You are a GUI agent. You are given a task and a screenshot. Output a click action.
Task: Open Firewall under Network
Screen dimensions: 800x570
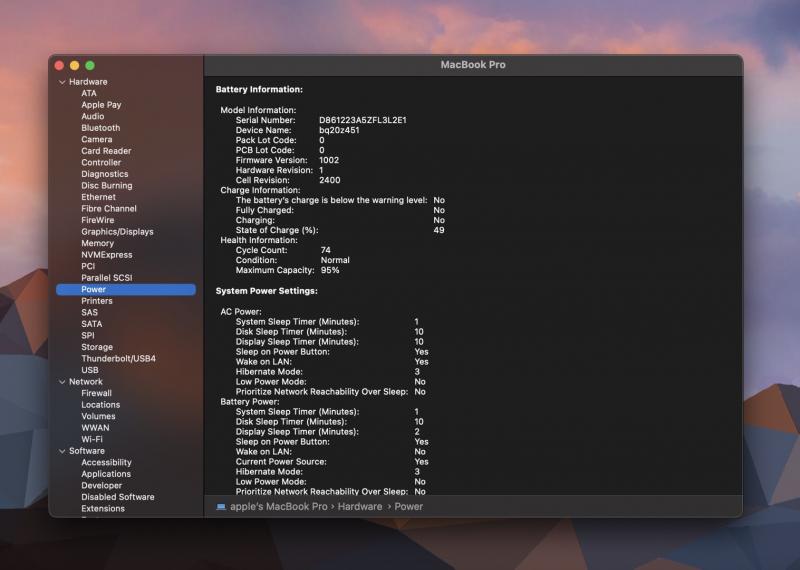[96, 393]
